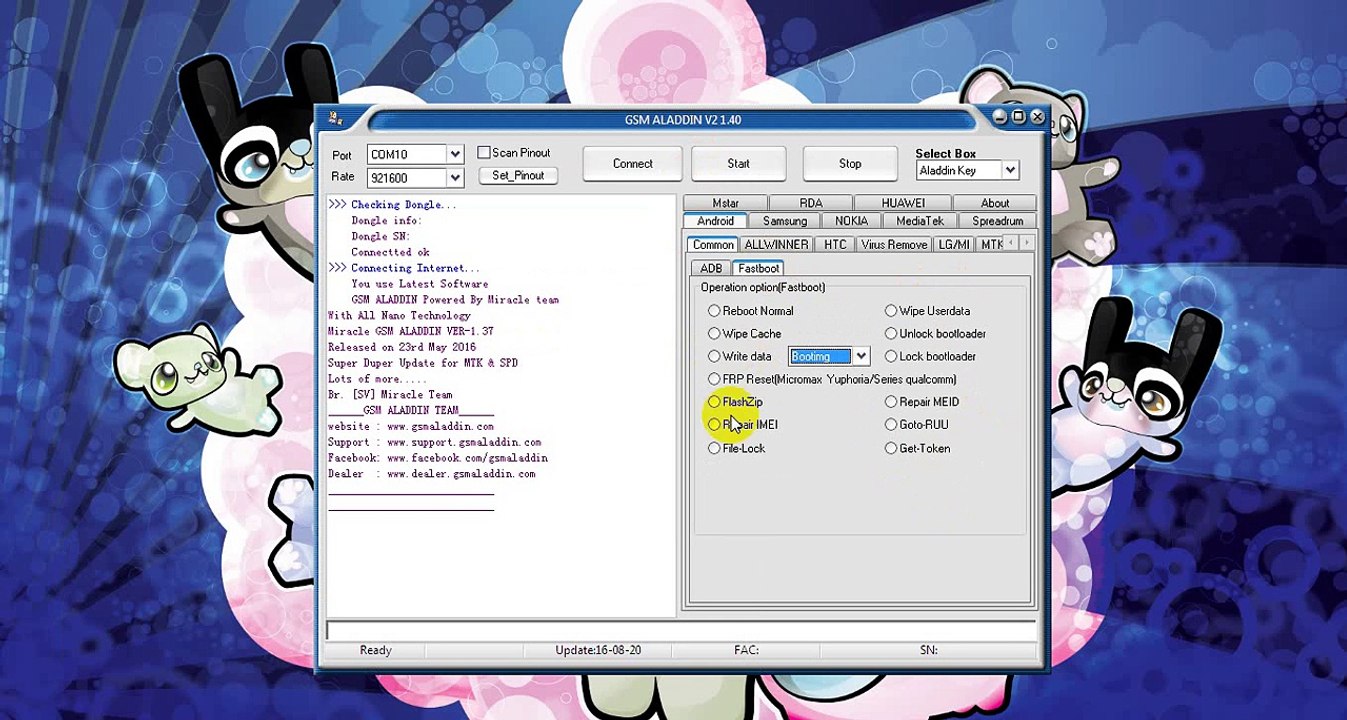Switch to the Samsung tab

[785, 221]
